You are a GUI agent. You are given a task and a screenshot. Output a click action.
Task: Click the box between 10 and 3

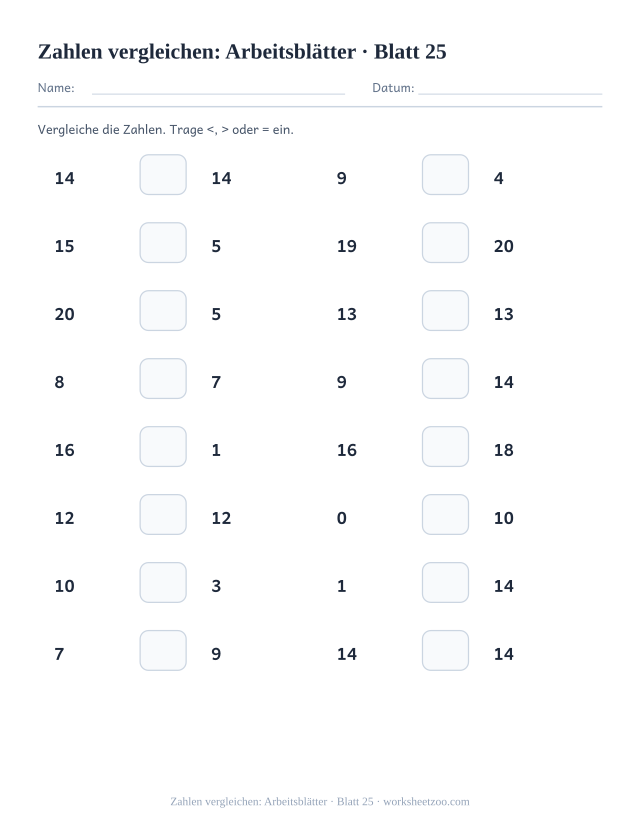(x=163, y=583)
